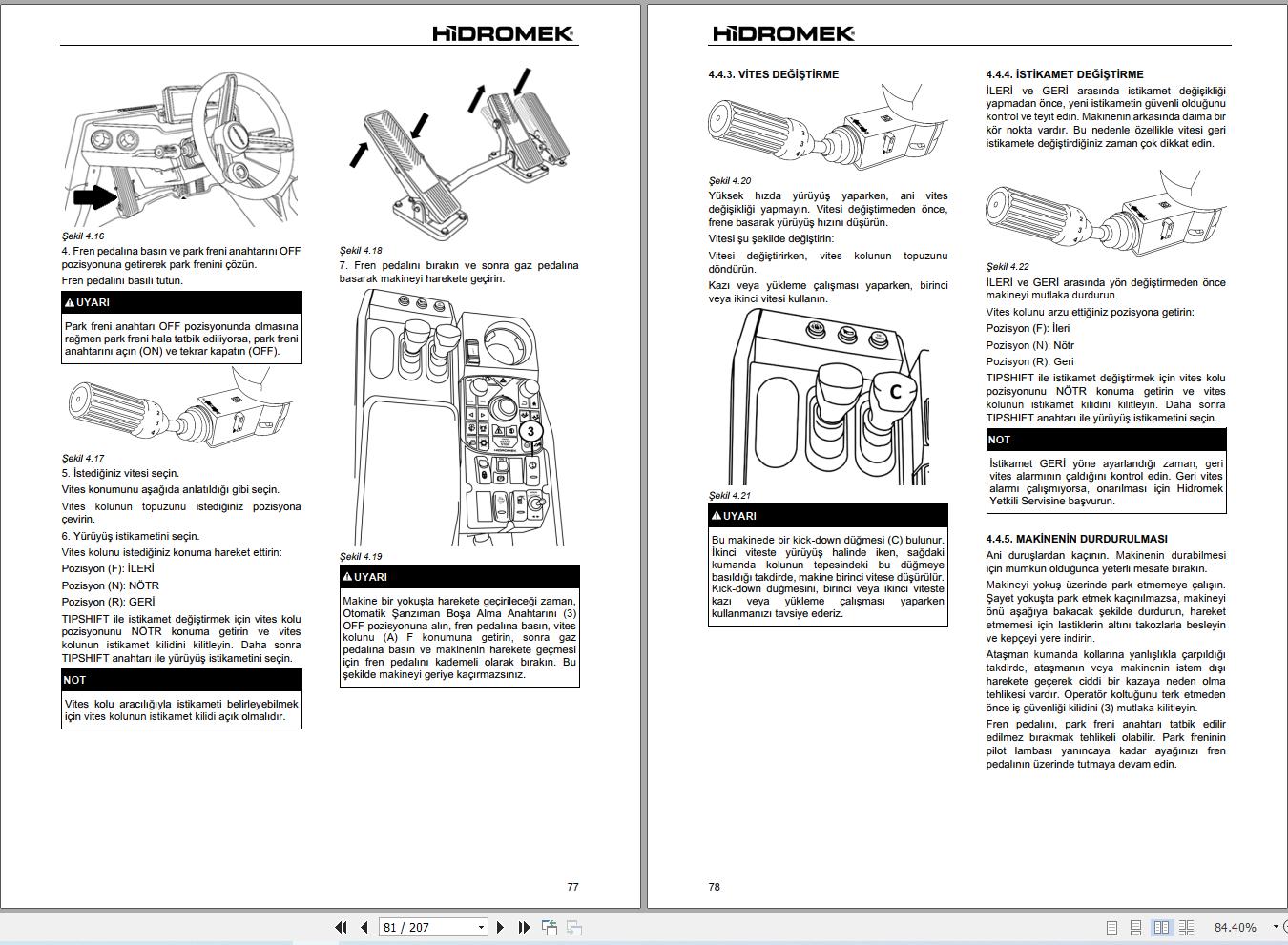The width and height of the screenshot is (1288, 945).
Task: Click the text 'Pozisyon (R): Geri' on page 78
Action: (x=1029, y=361)
